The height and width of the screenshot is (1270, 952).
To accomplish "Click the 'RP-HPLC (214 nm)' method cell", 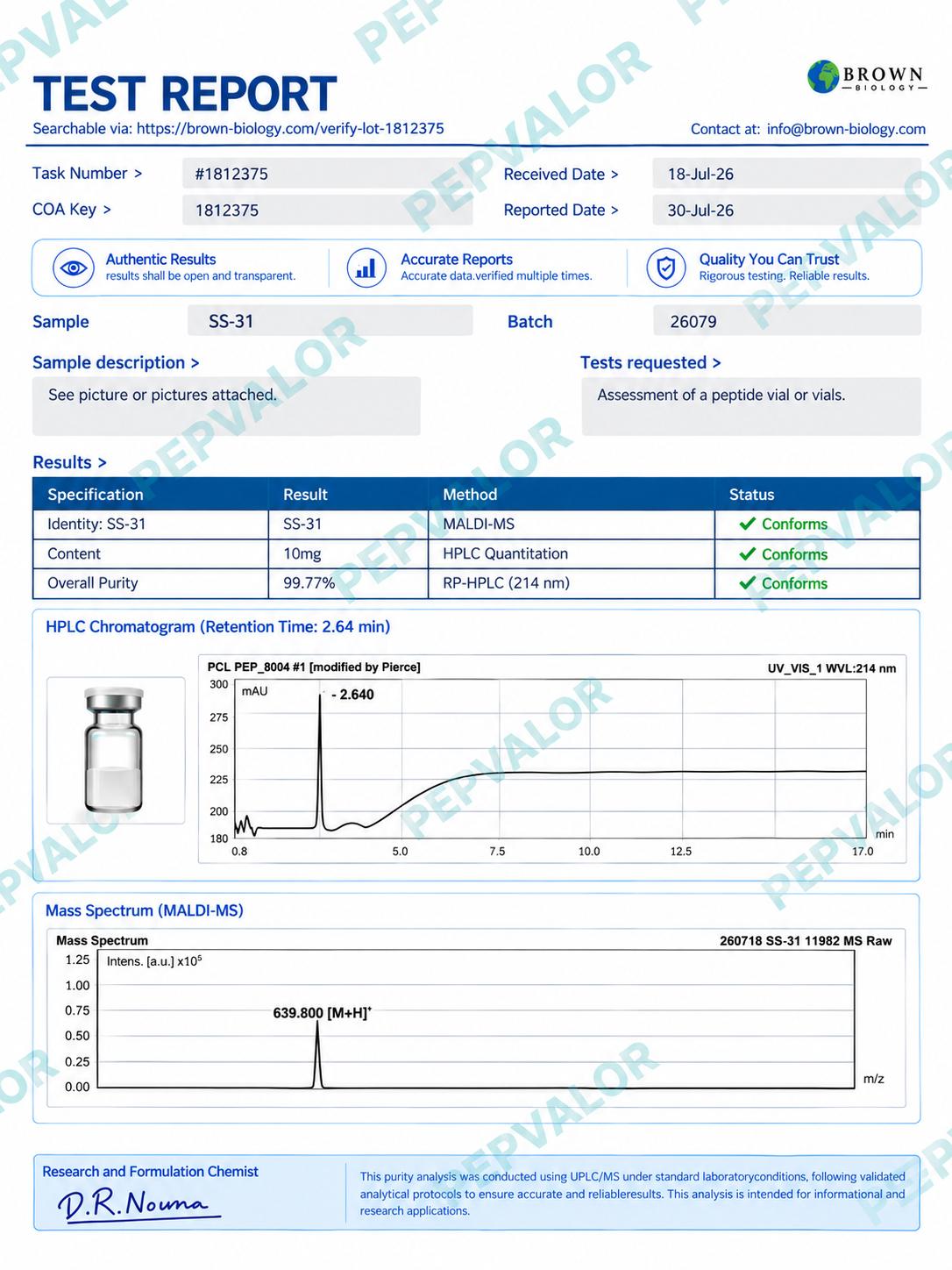I will click(x=572, y=583).
